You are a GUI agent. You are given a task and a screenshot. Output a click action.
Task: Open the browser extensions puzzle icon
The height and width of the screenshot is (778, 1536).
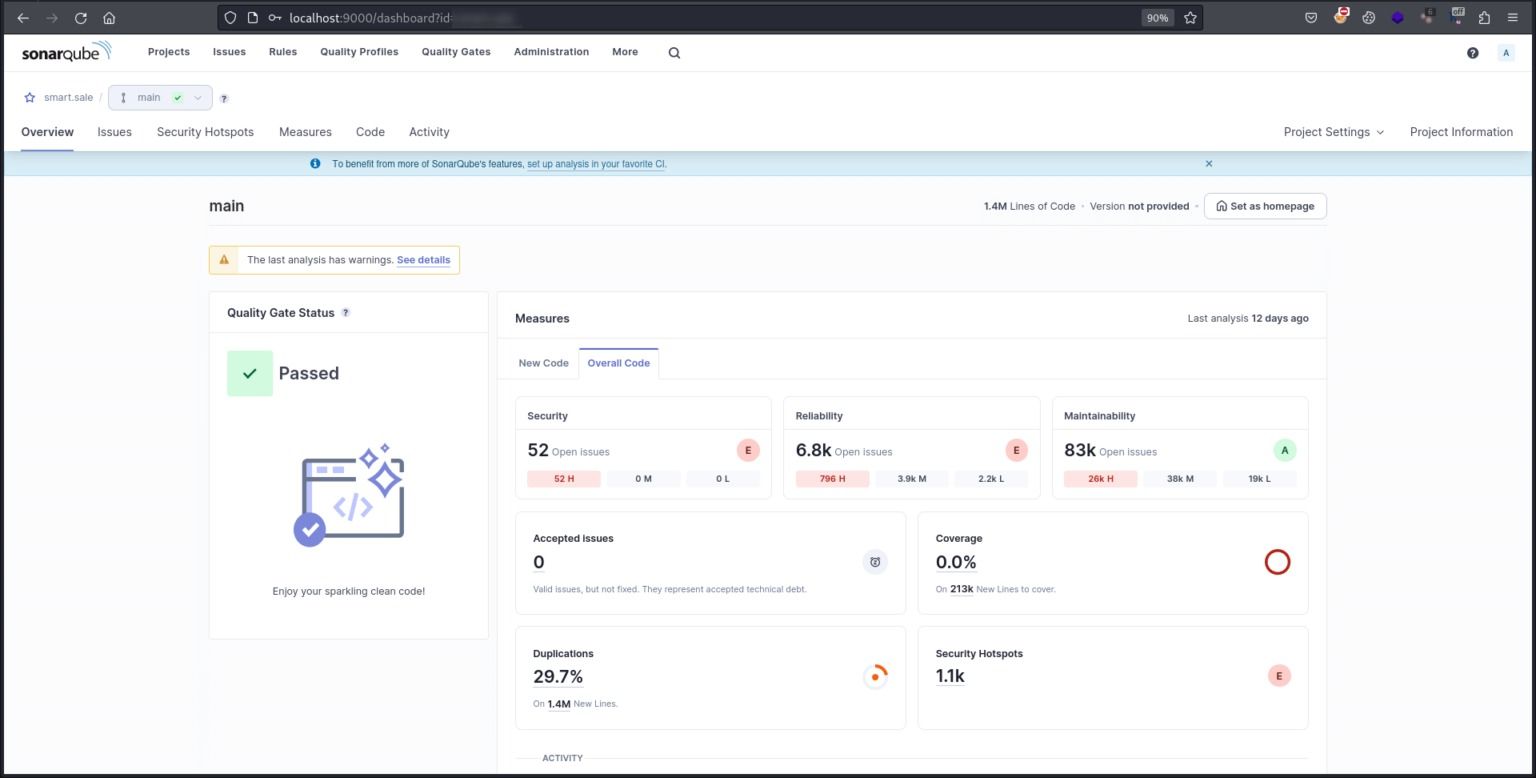(x=1484, y=18)
